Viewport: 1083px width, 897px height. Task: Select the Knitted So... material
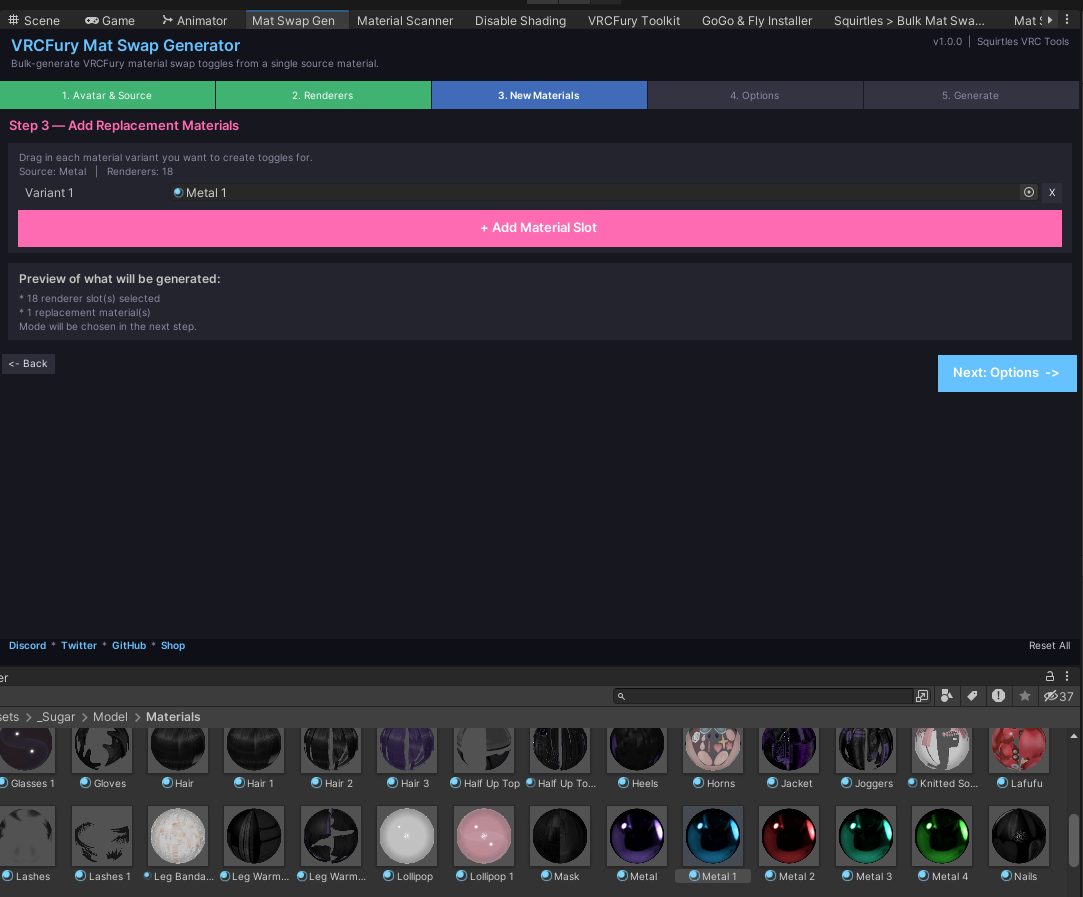942,758
